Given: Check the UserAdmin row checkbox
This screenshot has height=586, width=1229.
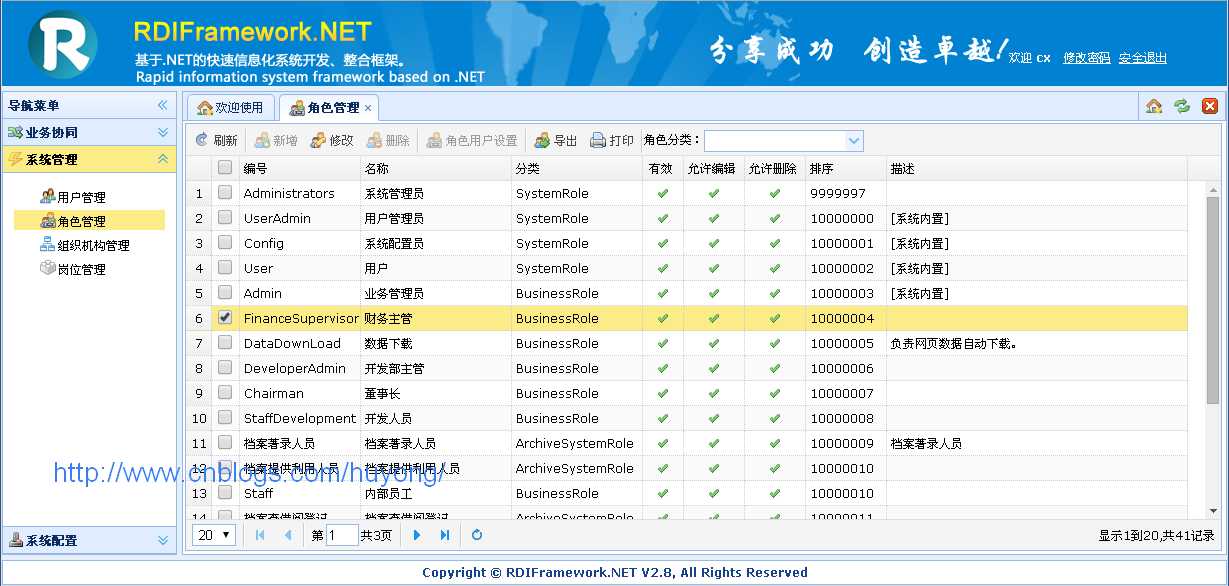Looking at the screenshot, I should [225, 218].
